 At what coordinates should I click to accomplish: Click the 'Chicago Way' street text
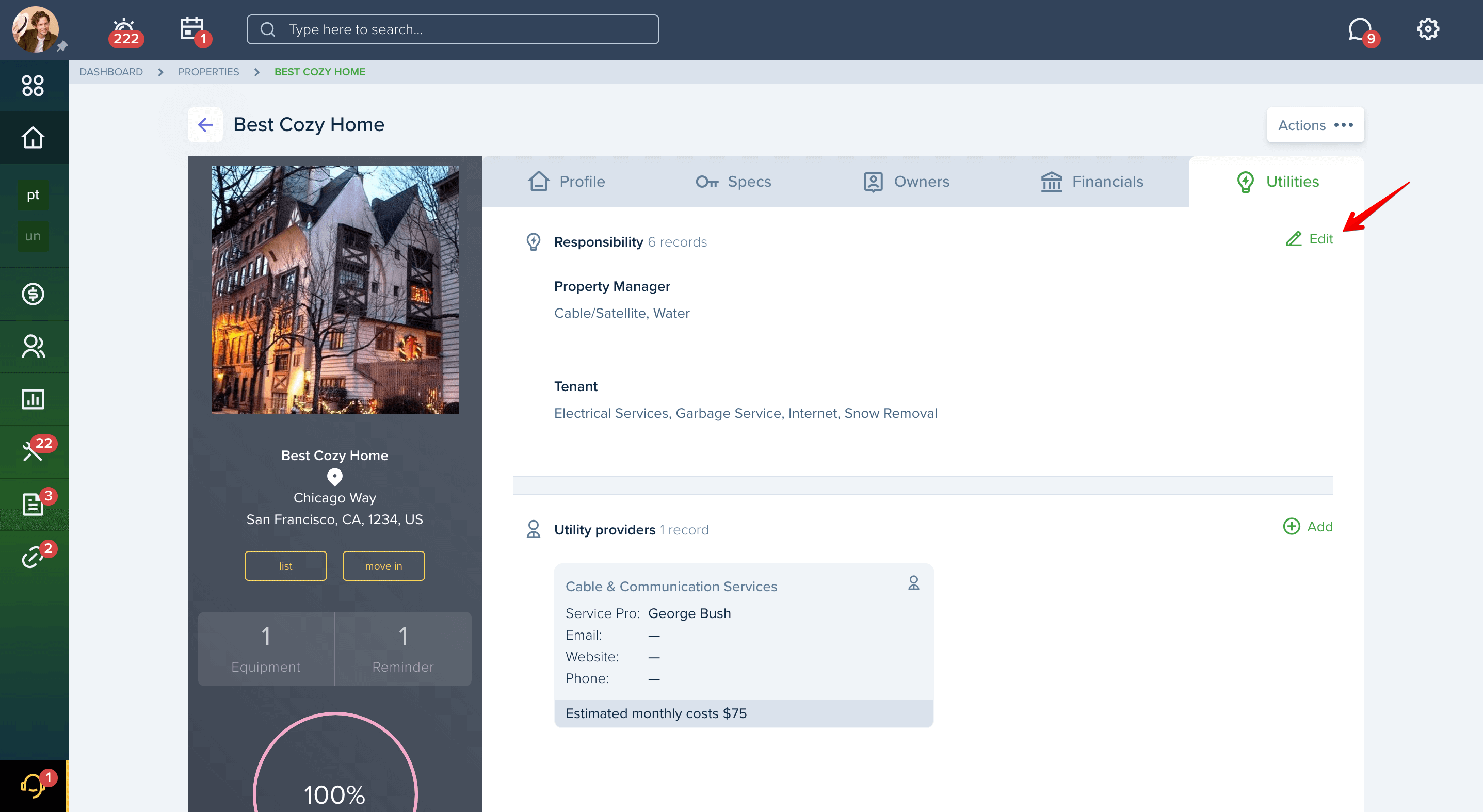(x=334, y=498)
